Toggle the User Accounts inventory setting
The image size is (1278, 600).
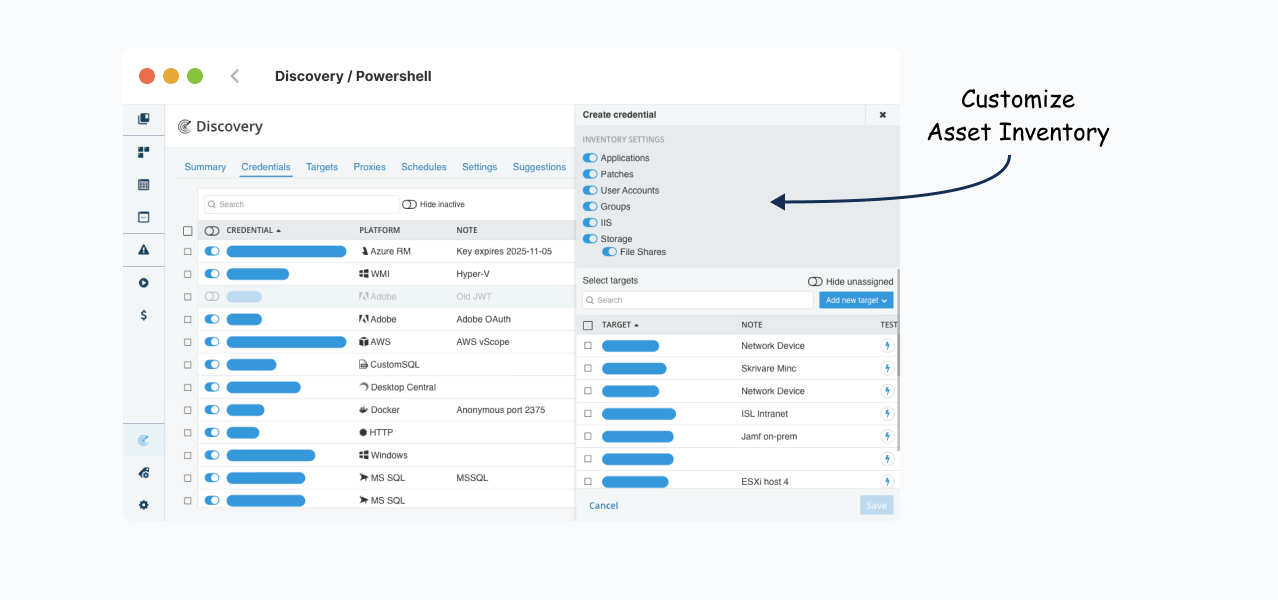[590, 190]
